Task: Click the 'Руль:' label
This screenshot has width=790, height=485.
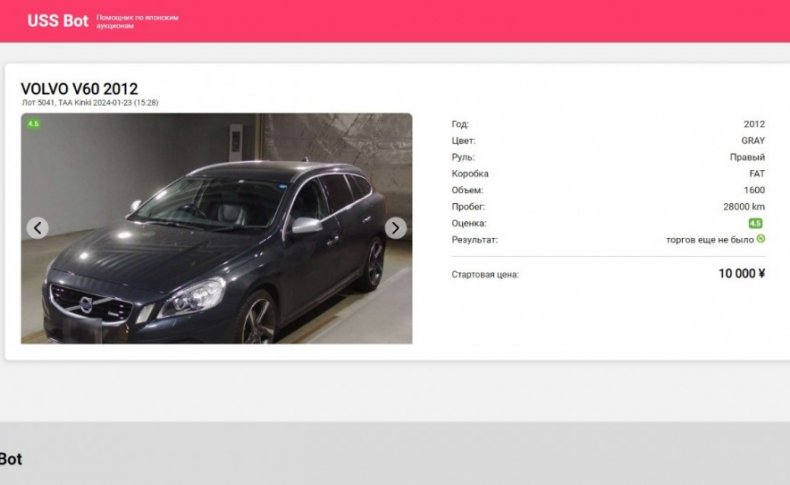Action: pyautogui.click(x=463, y=157)
